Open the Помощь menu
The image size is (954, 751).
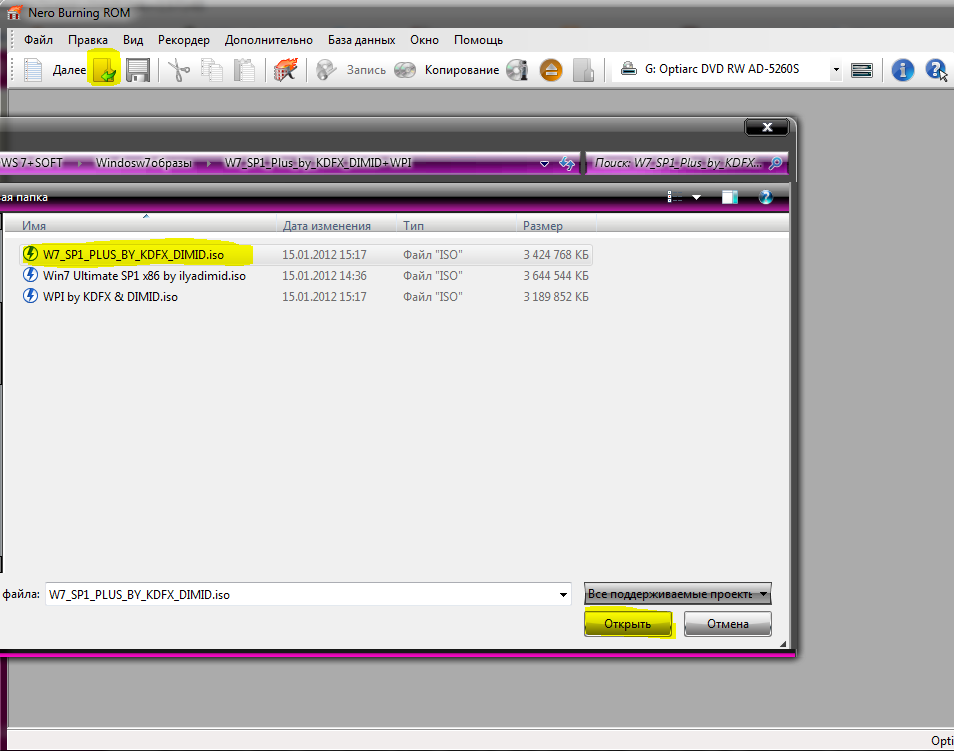tap(478, 40)
